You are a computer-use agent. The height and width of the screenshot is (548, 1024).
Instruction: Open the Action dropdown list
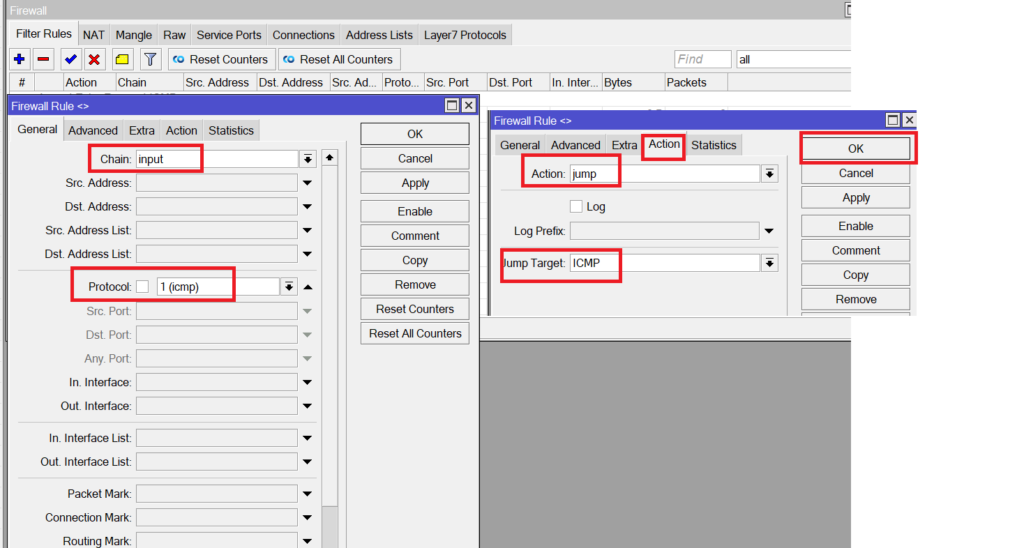tap(769, 174)
